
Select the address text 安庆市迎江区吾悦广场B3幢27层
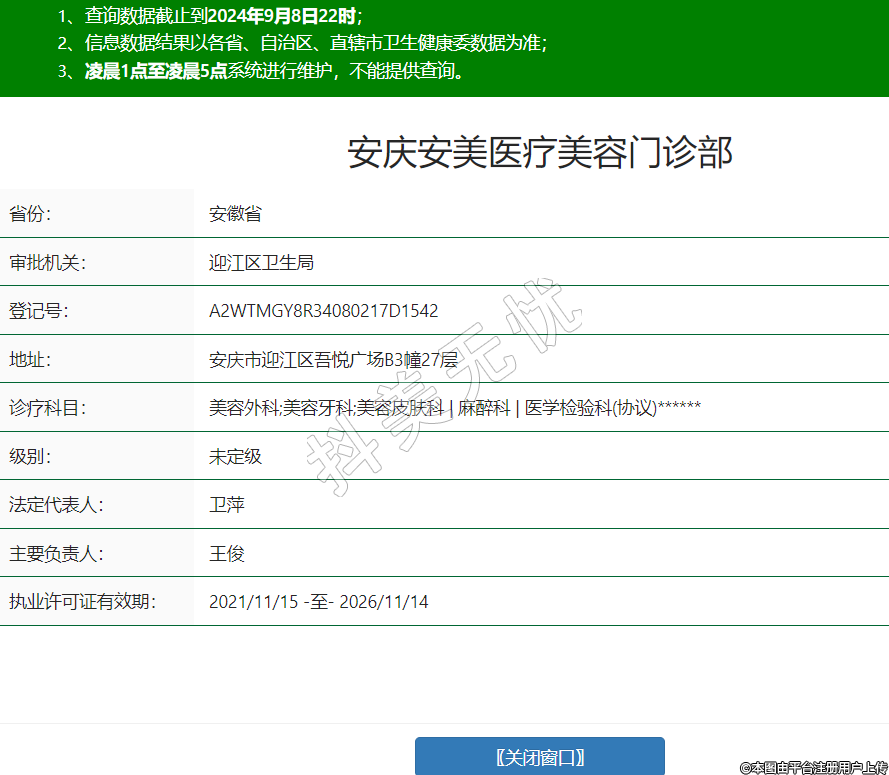333,360
